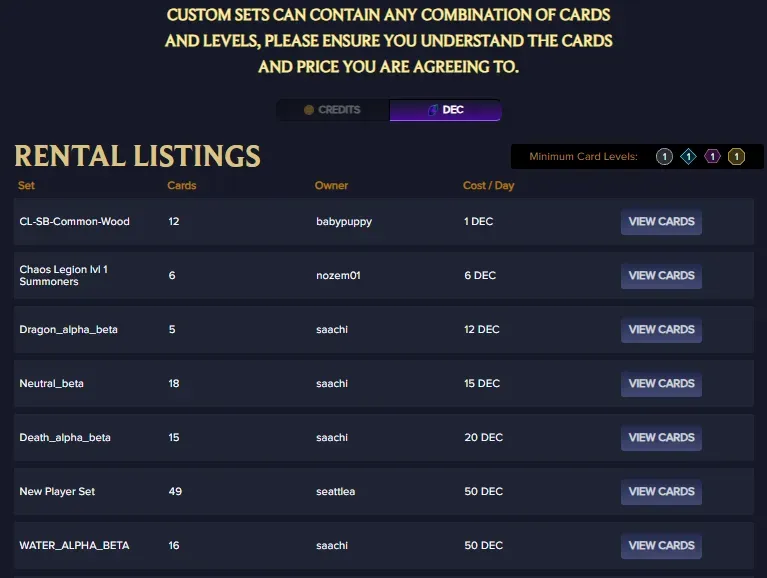
Task: View cards in the Neutral_beta set
Action: pos(661,384)
